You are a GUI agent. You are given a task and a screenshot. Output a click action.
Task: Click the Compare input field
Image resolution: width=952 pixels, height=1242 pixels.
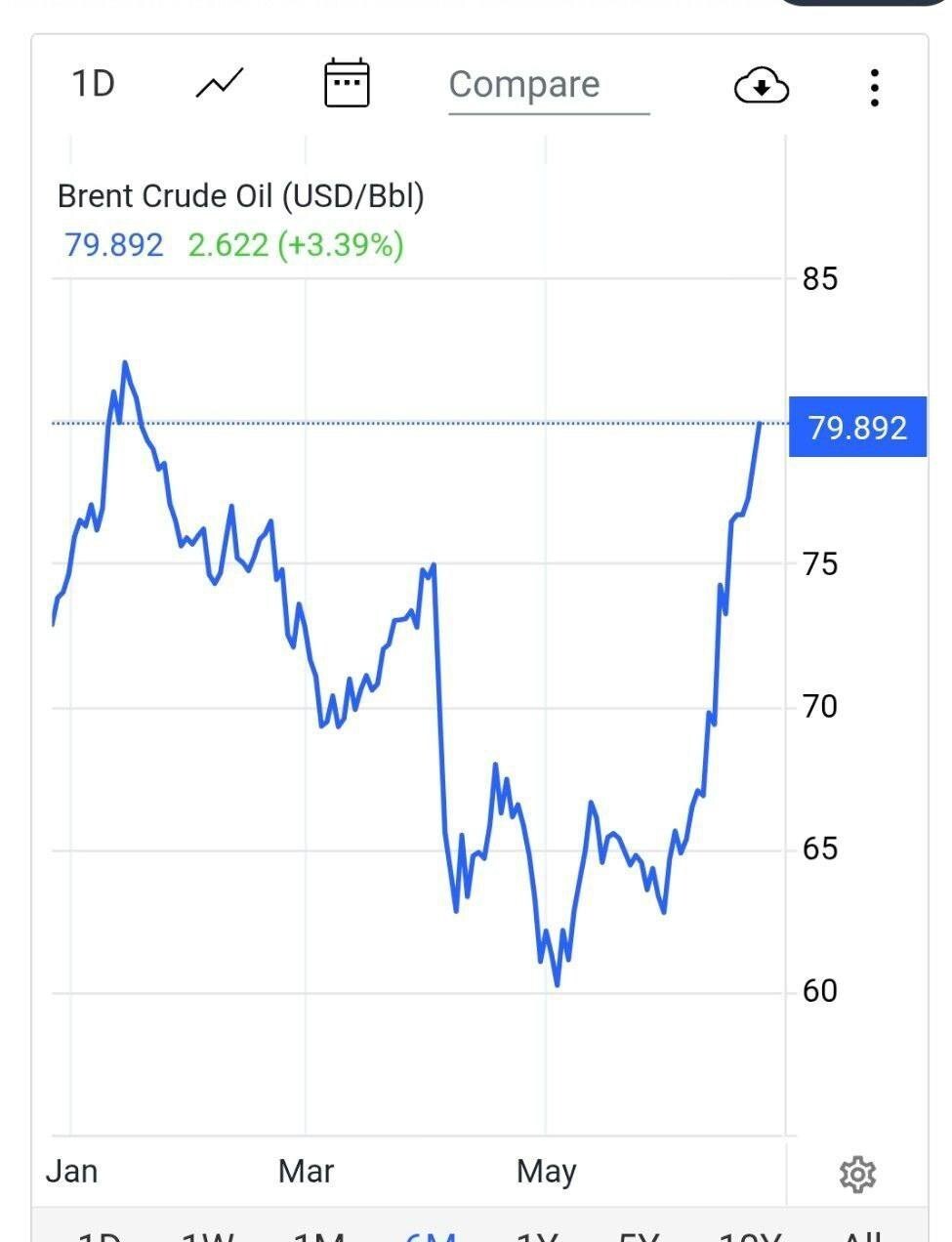[548, 85]
